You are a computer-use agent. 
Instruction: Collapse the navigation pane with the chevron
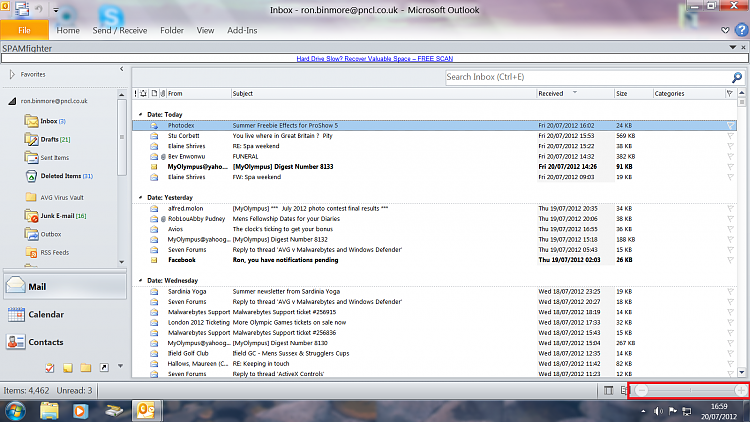[x=121, y=69]
